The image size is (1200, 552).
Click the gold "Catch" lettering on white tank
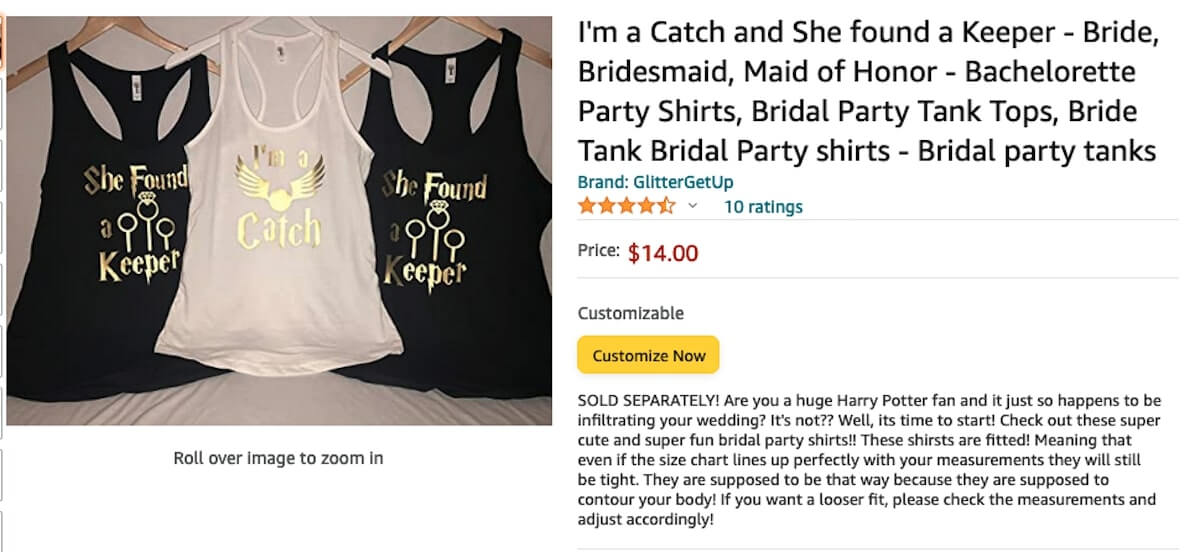pyautogui.click(x=279, y=231)
